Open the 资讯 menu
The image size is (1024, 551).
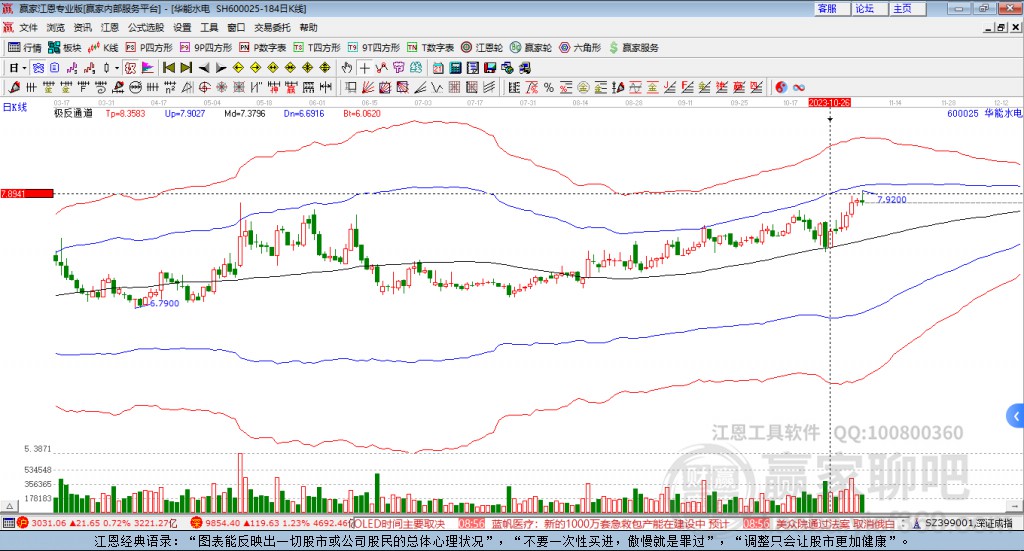(x=82, y=27)
